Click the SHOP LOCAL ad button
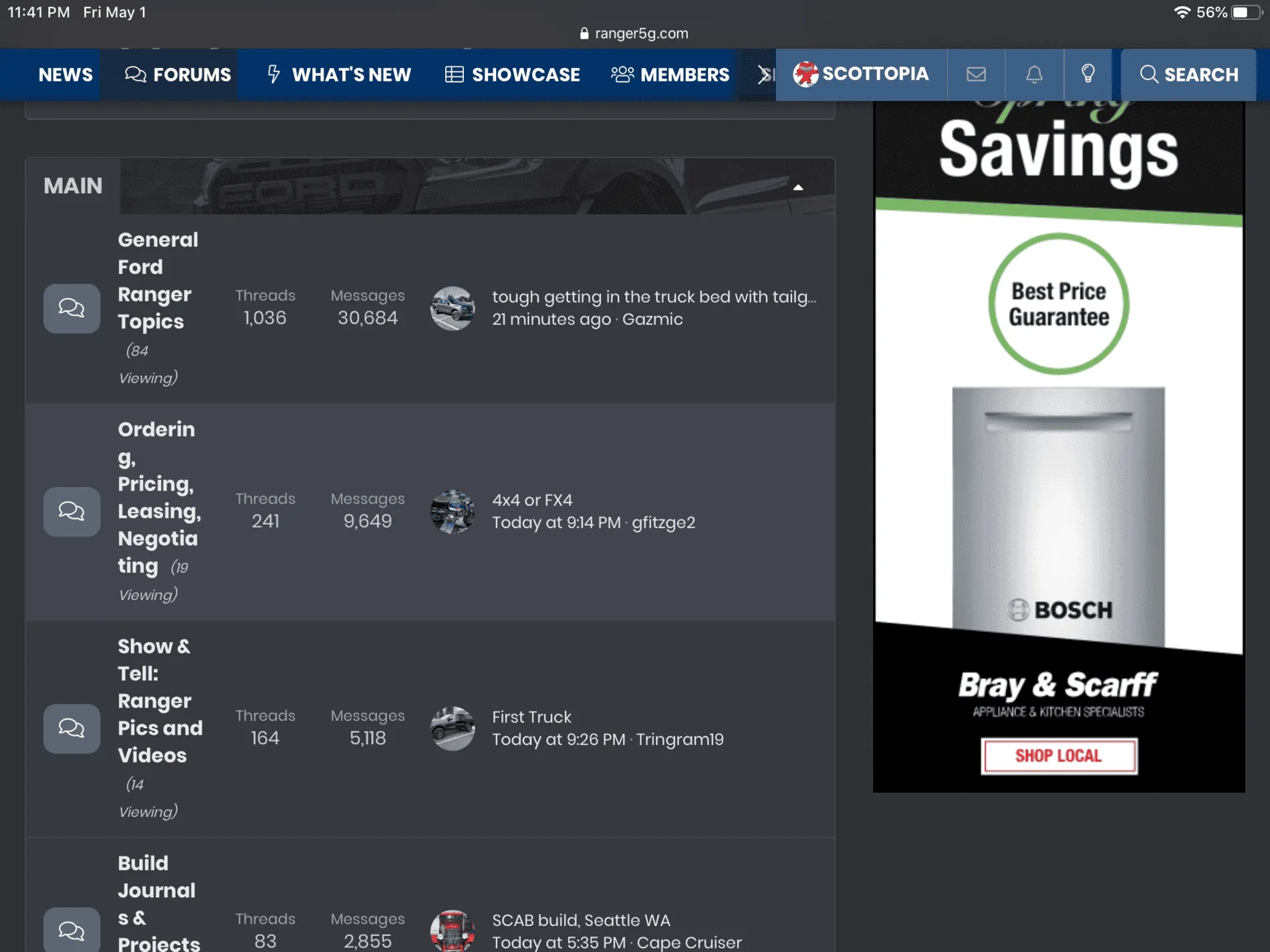Screen dimensions: 1270x952 1059,756
